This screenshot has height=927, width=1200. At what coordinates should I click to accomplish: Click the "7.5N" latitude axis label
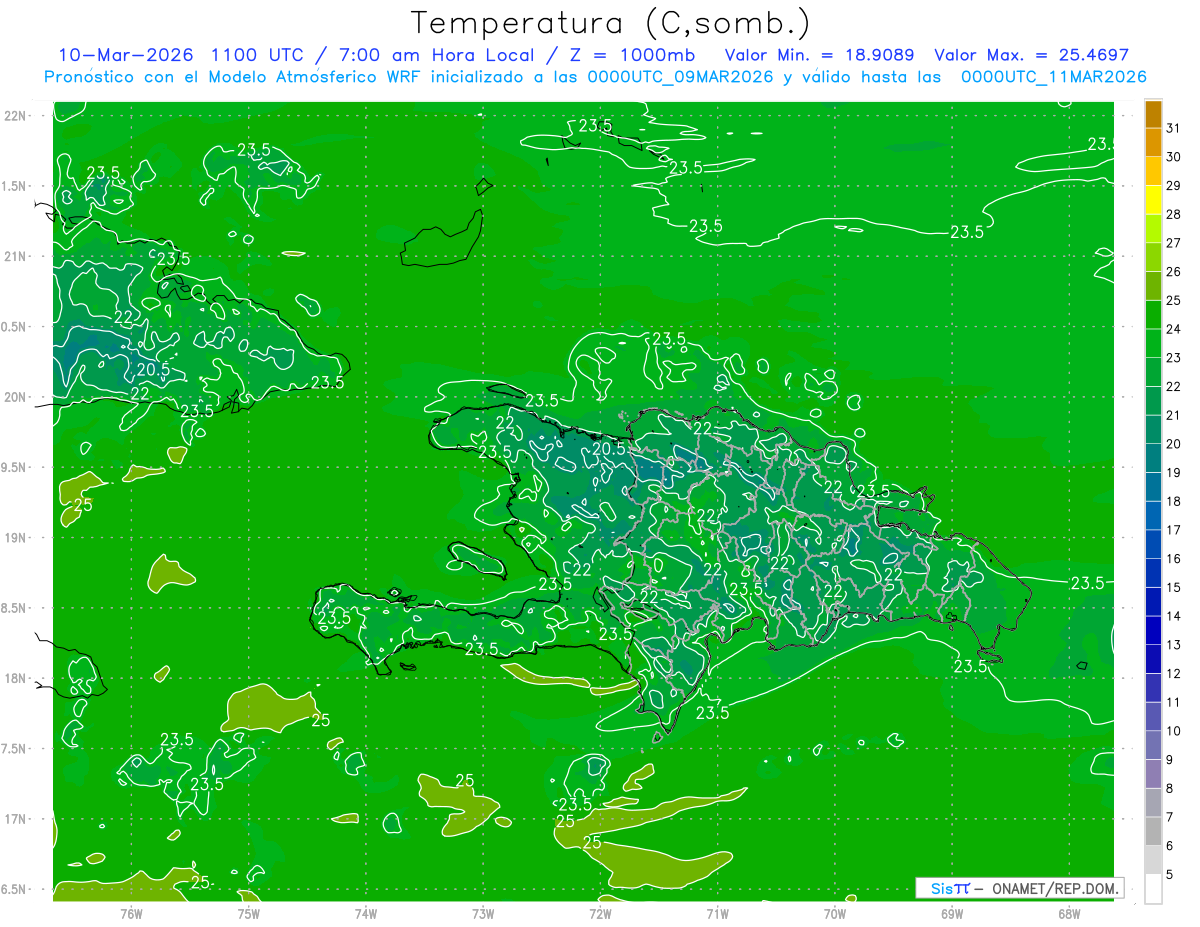click(x=13, y=749)
